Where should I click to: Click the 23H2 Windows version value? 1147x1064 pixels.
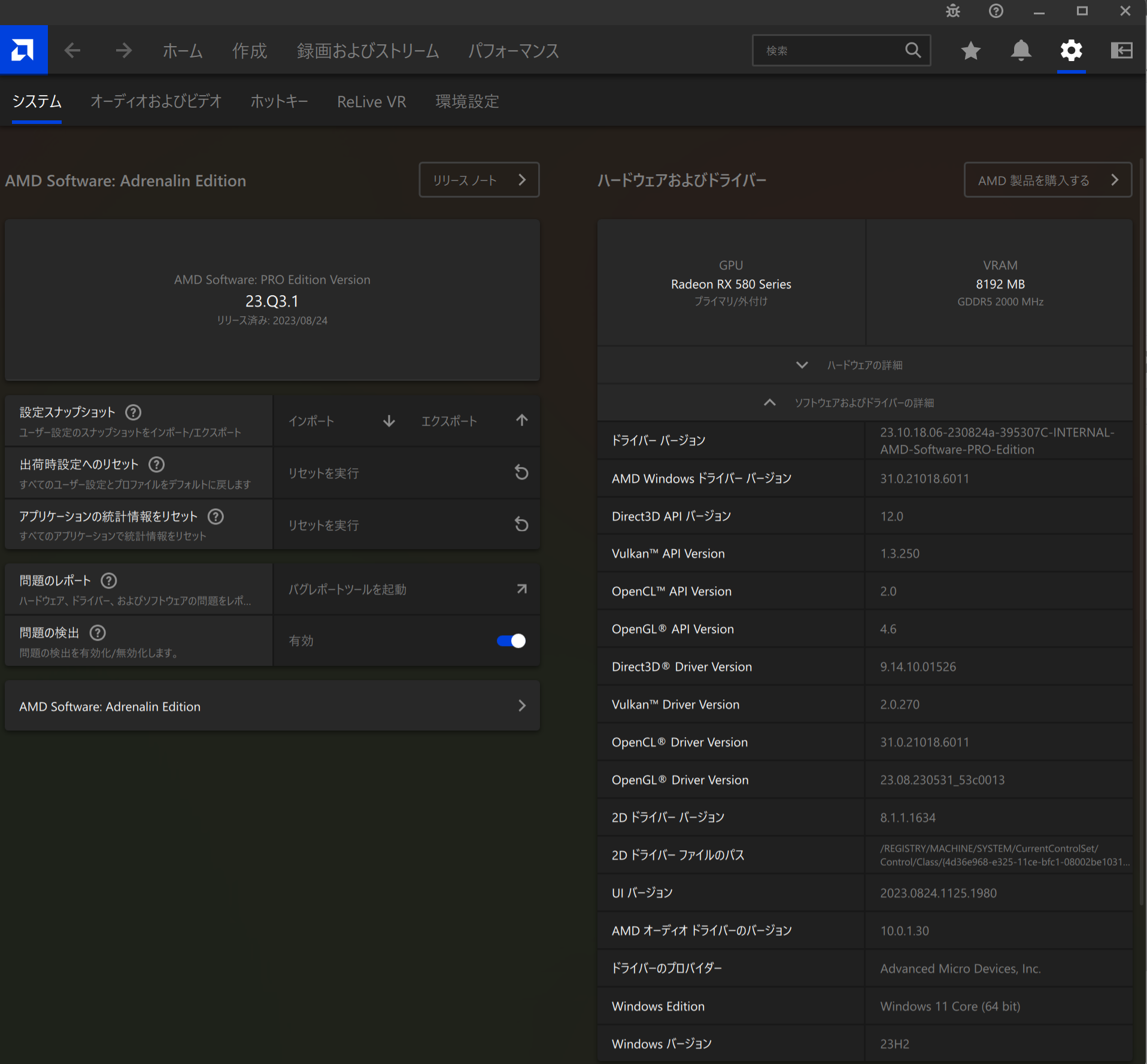[x=894, y=1044]
